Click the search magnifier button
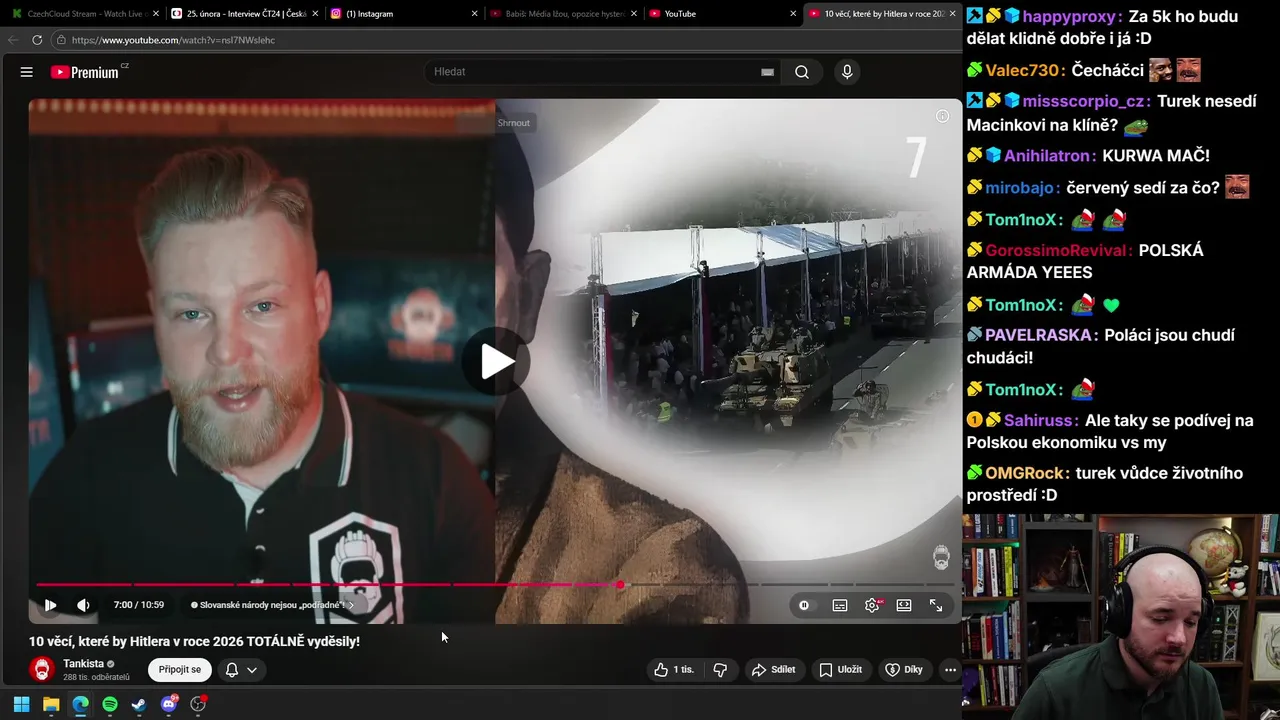Image resolution: width=1280 pixels, height=720 pixels. [x=802, y=72]
